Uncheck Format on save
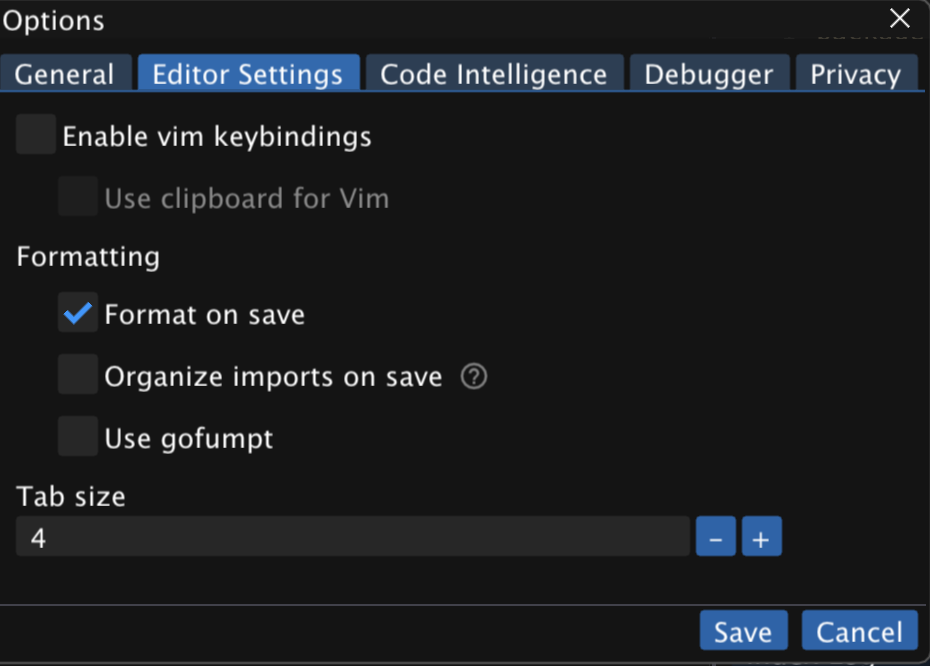This screenshot has width=930, height=666. (77, 314)
